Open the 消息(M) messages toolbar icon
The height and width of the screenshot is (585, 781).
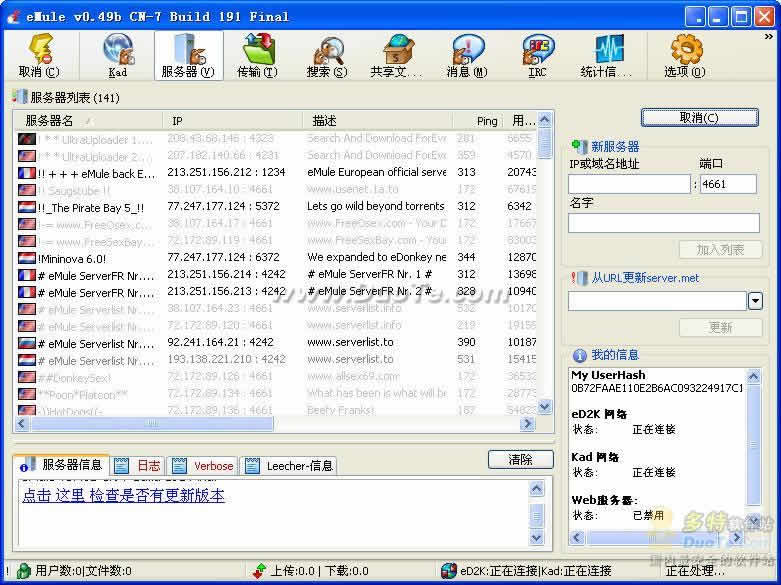click(x=467, y=55)
